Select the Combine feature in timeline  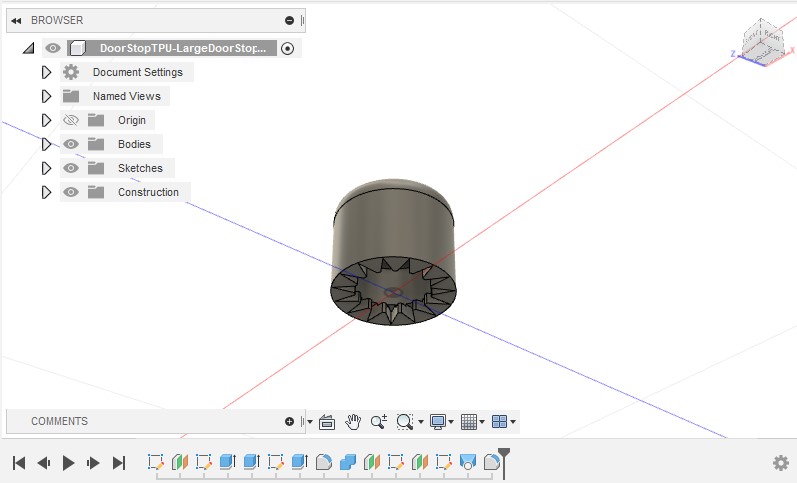tap(348, 462)
